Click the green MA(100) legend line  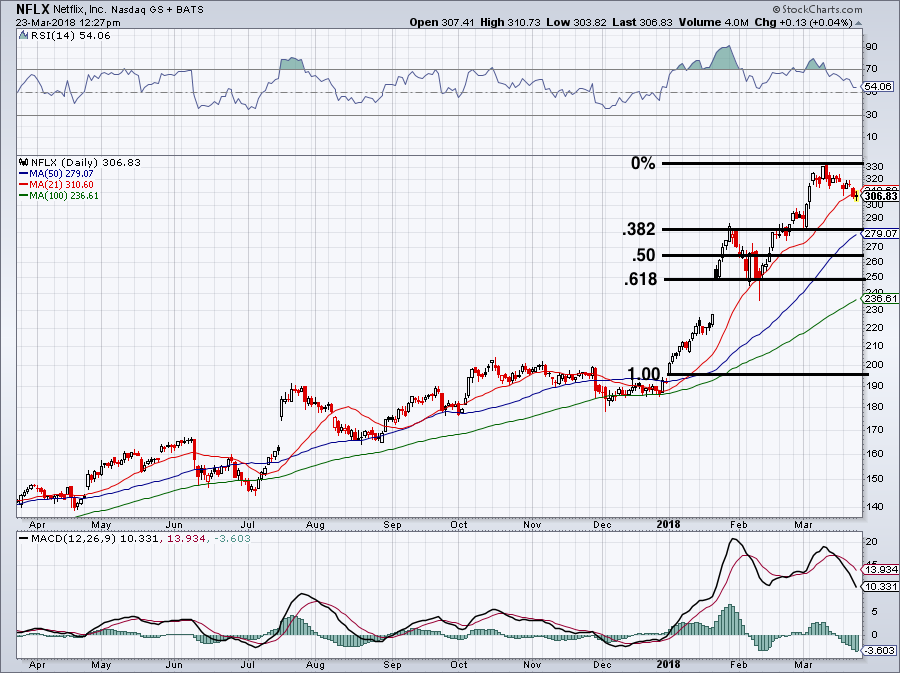point(24,196)
